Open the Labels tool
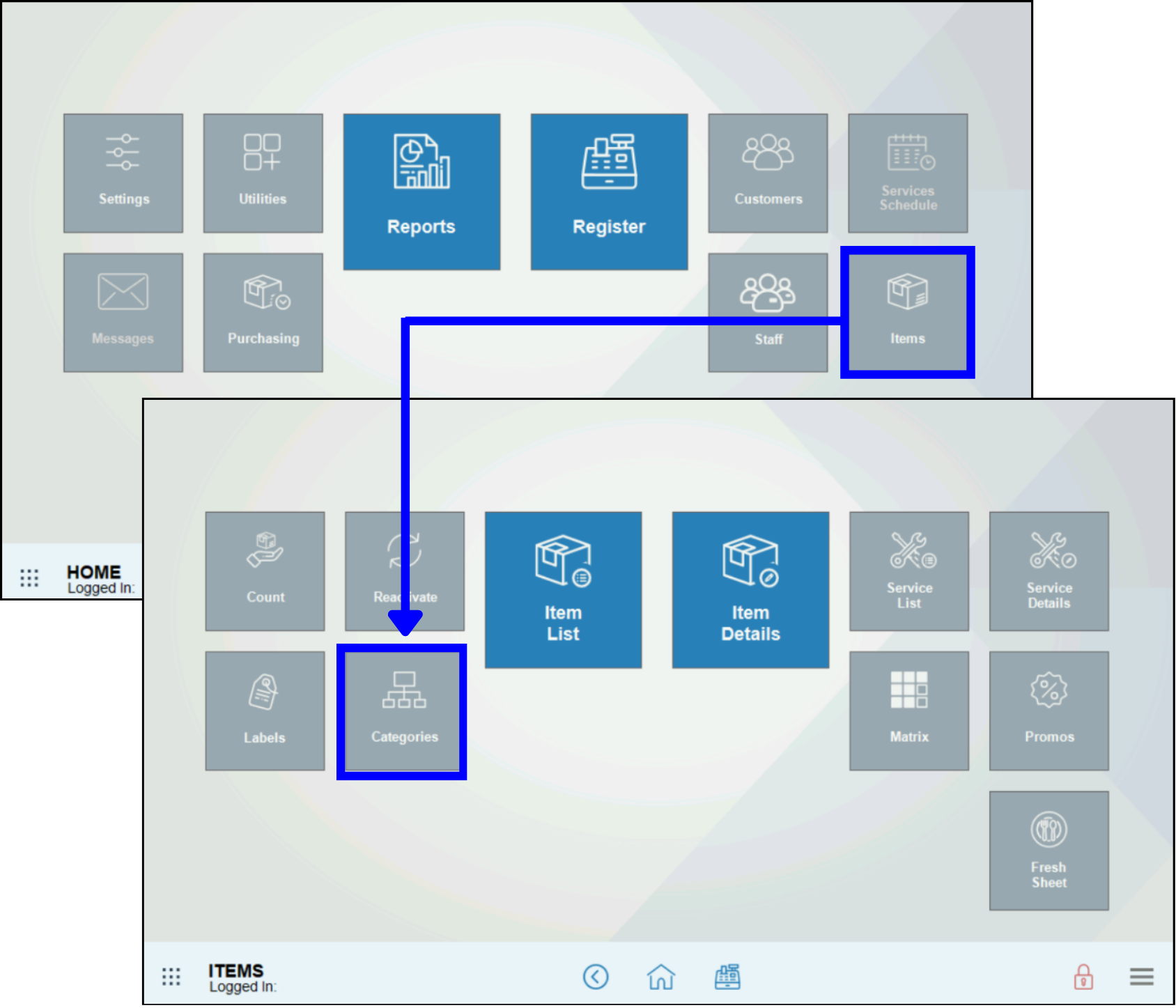This screenshot has height=1008, width=1176. click(265, 710)
